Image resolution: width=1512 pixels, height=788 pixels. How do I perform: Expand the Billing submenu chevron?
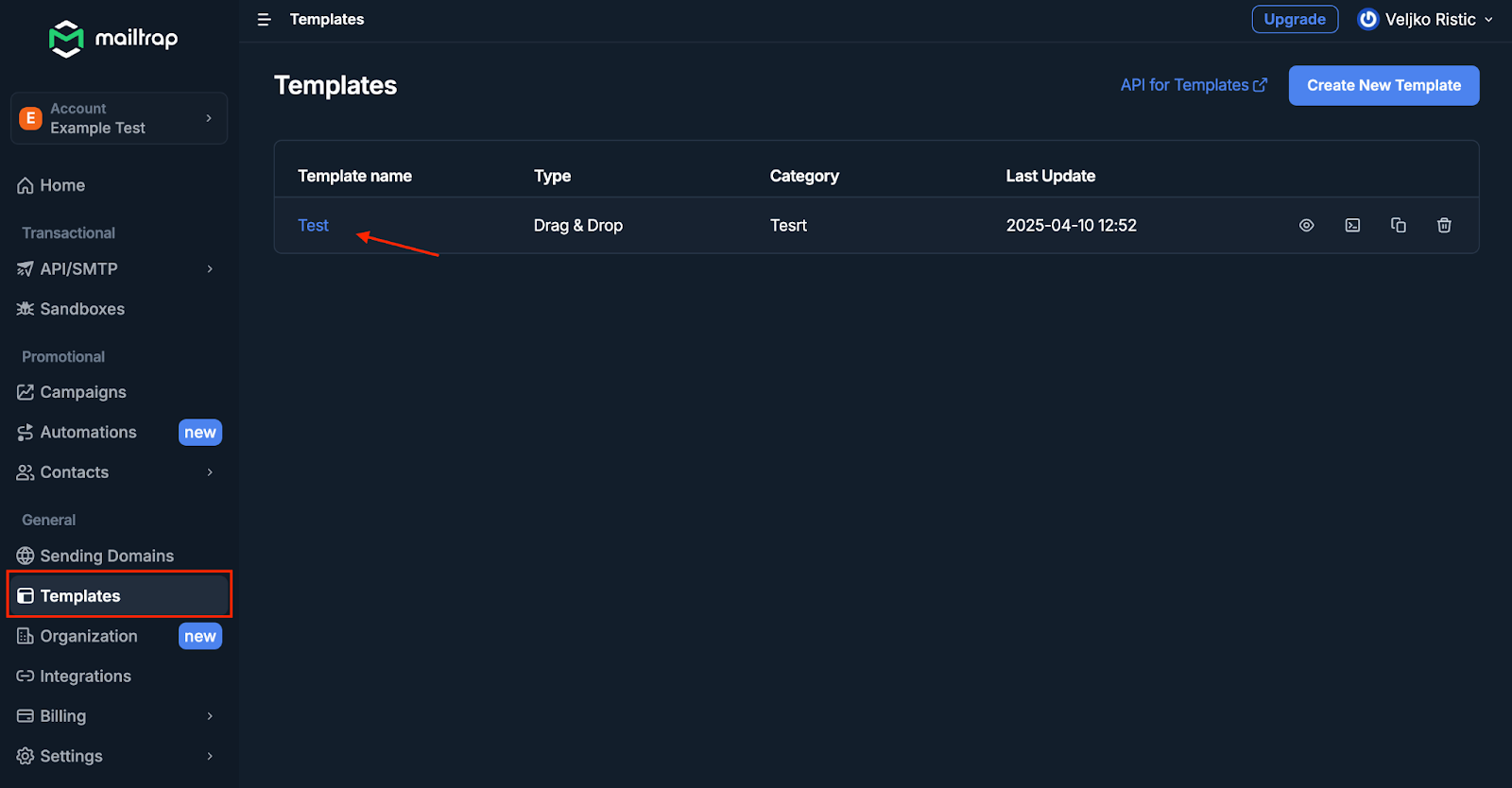click(x=210, y=716)
